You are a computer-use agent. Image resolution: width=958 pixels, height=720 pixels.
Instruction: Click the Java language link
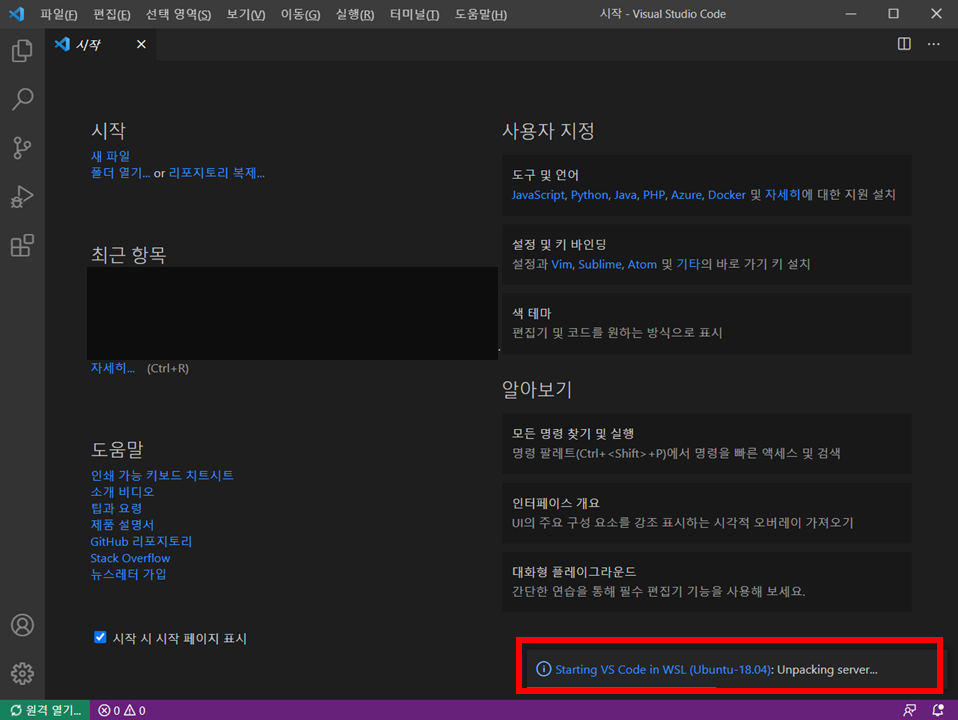click(625, 194)
